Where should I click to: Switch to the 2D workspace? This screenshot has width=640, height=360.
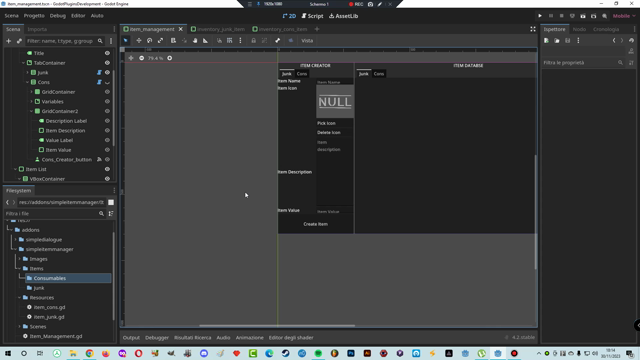(289, 16)
